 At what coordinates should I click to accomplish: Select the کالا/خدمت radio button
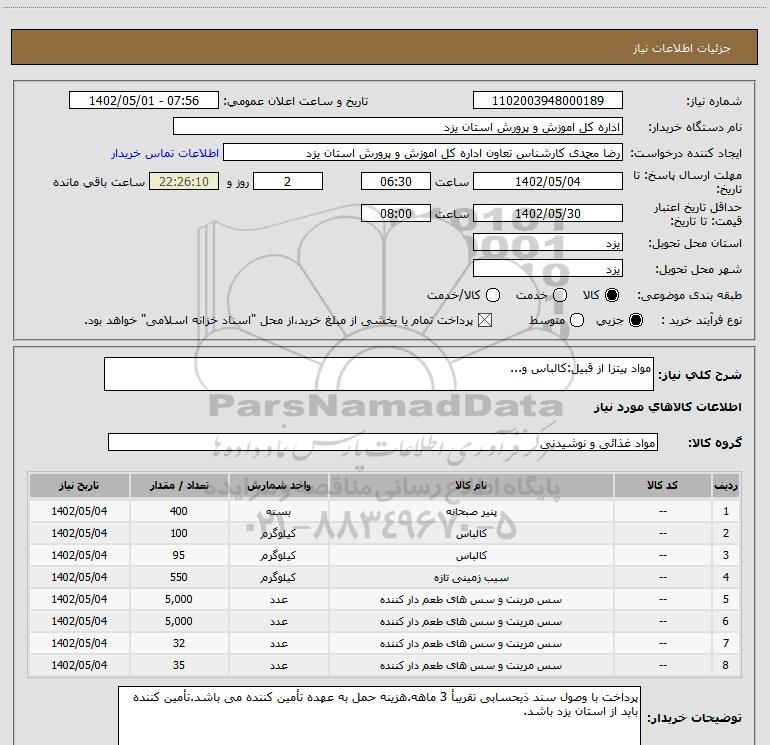click(x=493, y=295)
